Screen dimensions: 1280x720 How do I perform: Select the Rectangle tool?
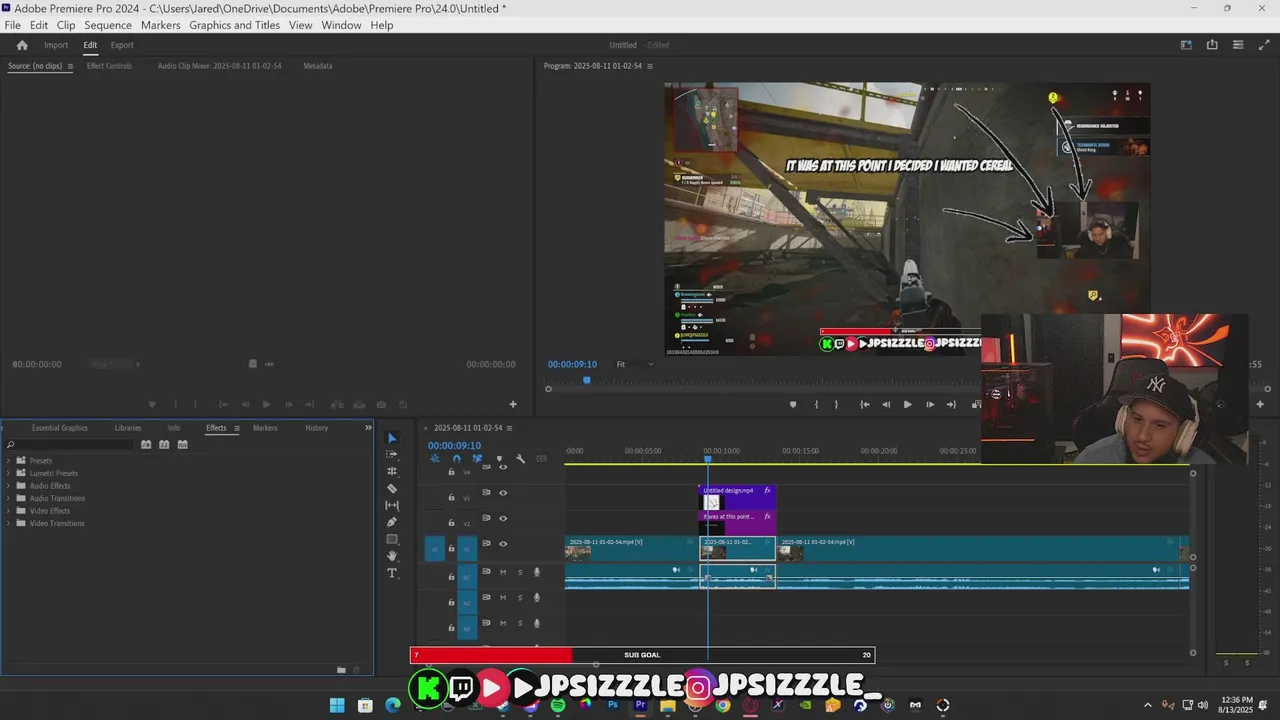pyautogui.click(x=392, y=539)
